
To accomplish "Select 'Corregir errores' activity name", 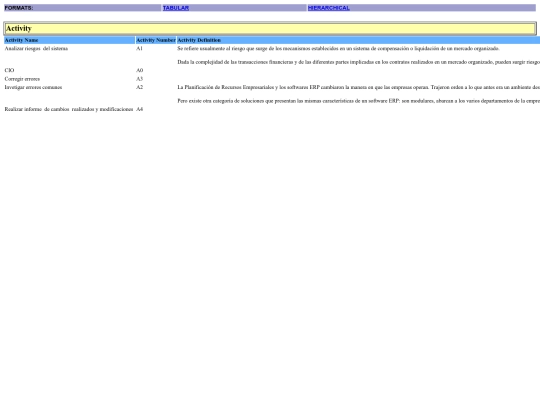I will point(22,79).
